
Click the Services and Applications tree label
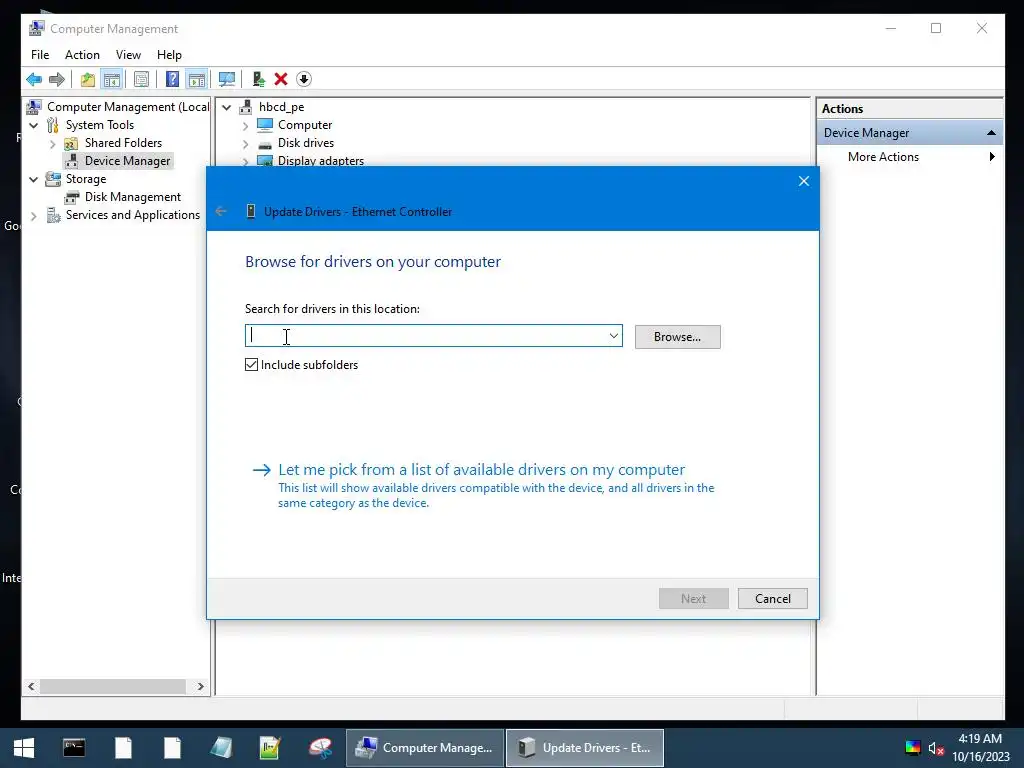[x=133, y=215]
